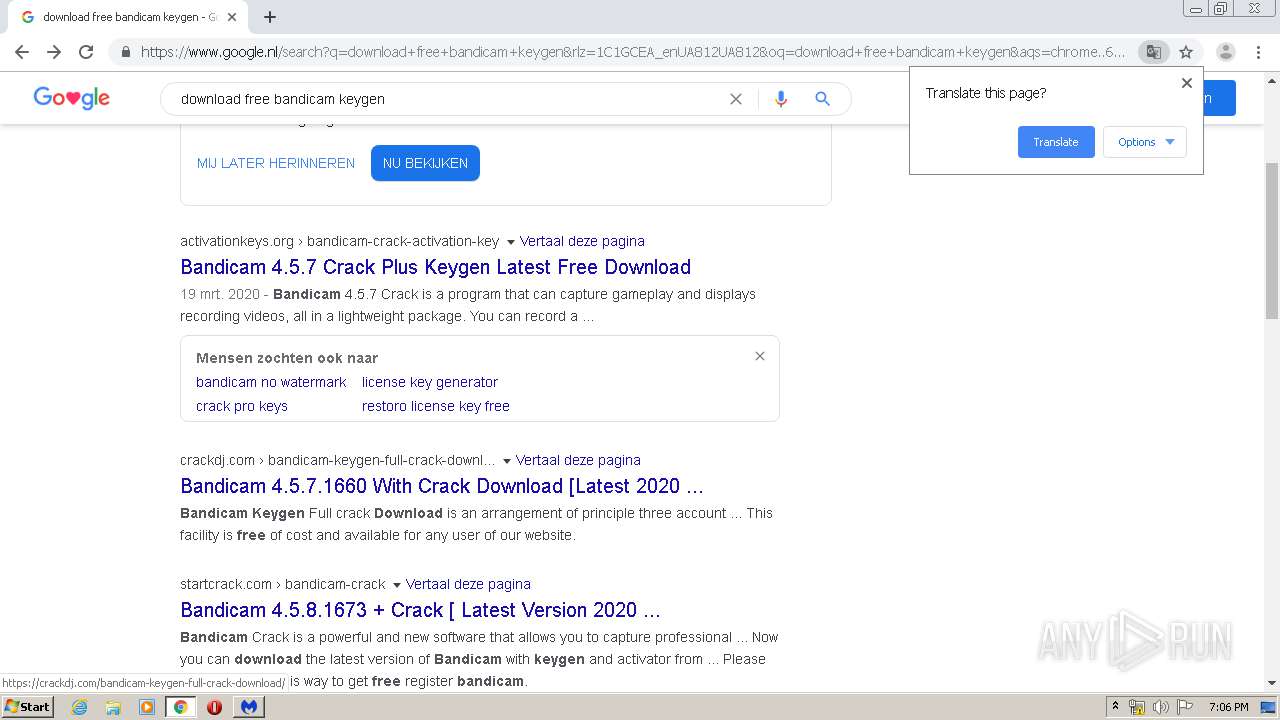The height and width of the screenshot is (720, 1280).
Task: Go forward to the next page
Action: tap(54, 52)
